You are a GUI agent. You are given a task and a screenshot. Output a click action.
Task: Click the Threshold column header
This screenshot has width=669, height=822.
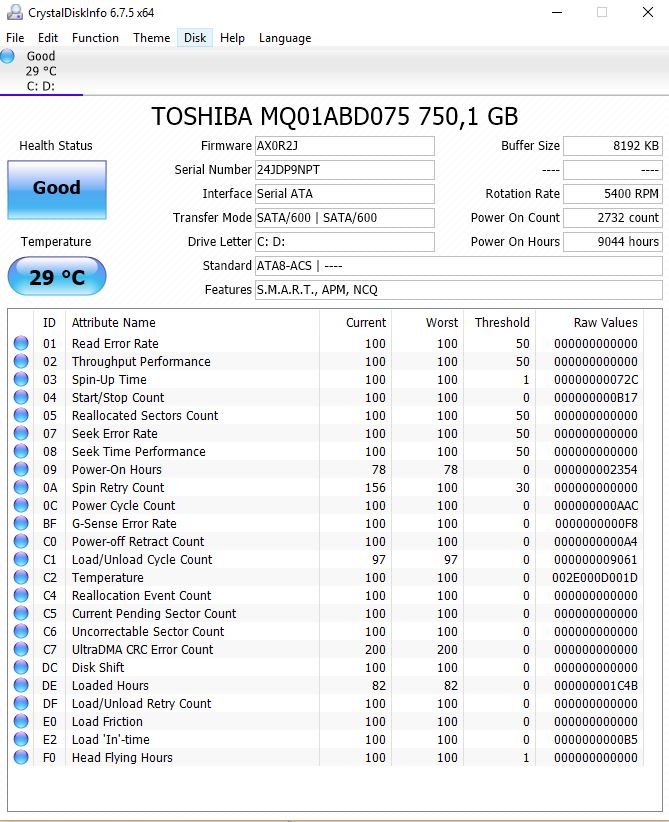point(502,322)
